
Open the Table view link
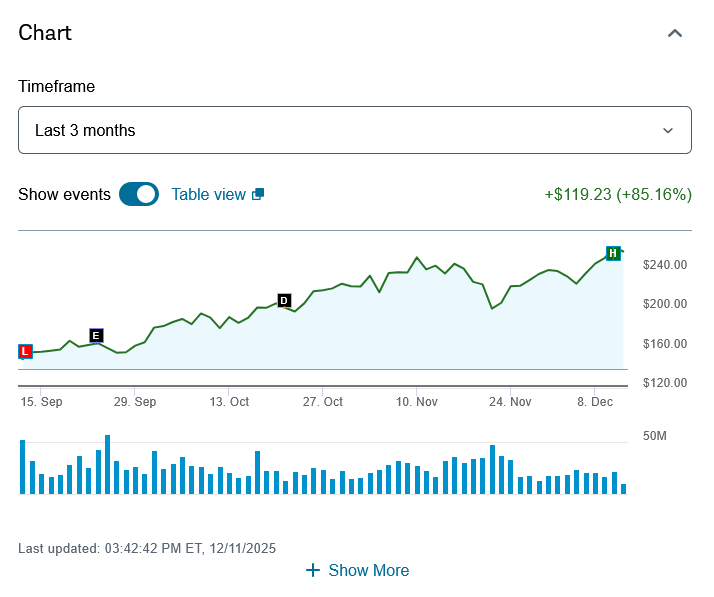208,194
